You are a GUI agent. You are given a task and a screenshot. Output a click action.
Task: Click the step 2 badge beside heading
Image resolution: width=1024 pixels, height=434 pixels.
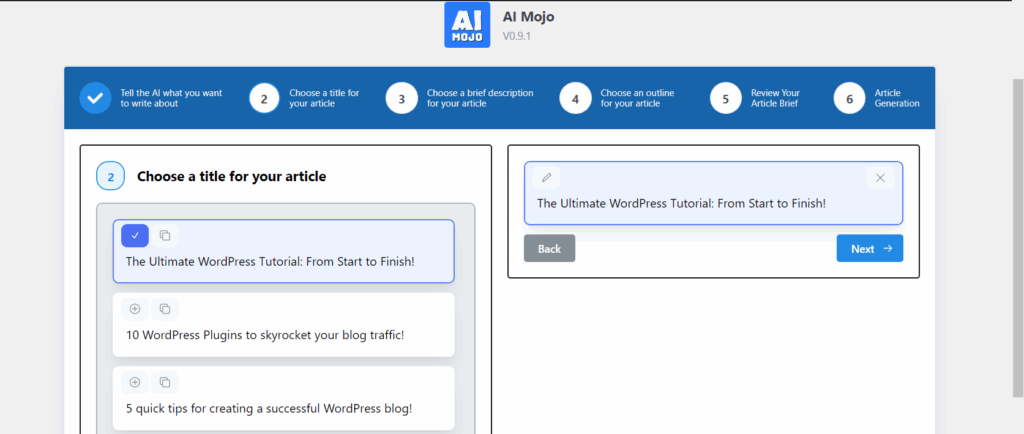click(x=110, y=176)
